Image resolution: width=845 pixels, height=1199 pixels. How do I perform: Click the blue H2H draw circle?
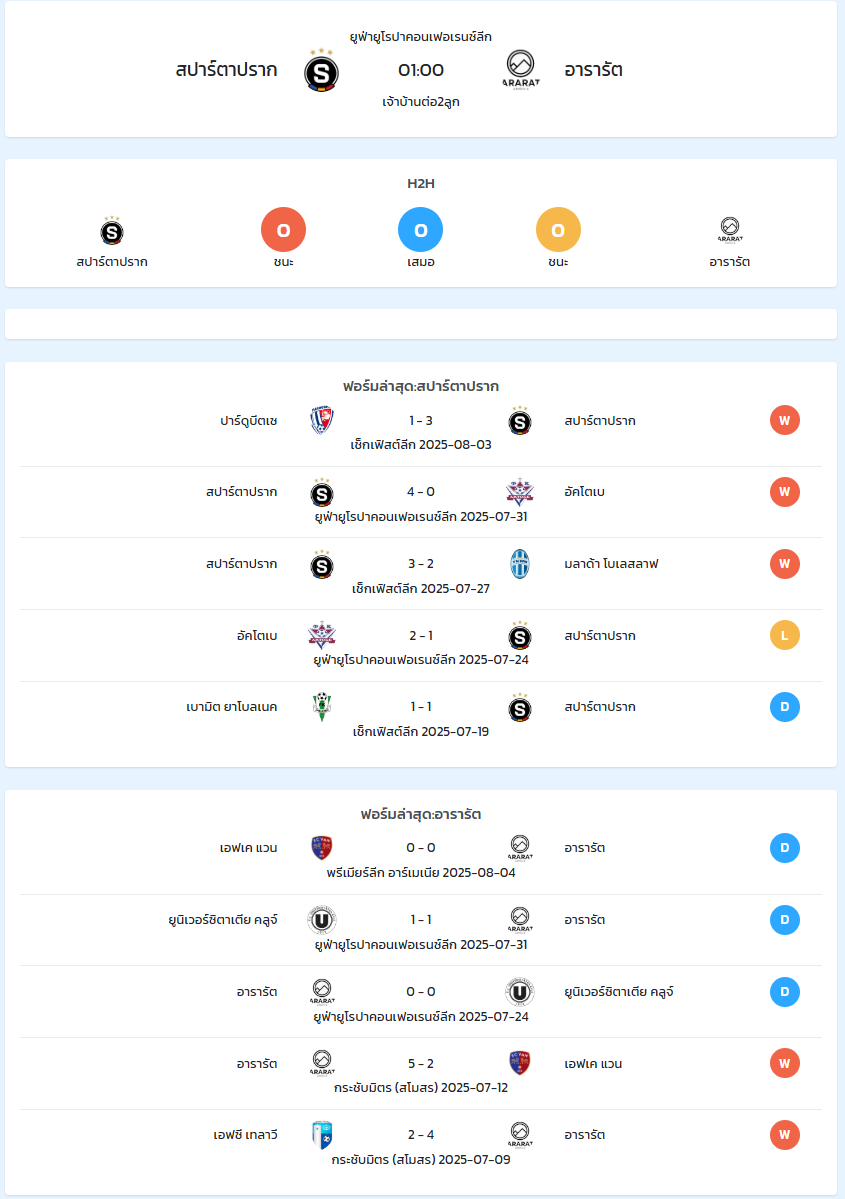421,229
